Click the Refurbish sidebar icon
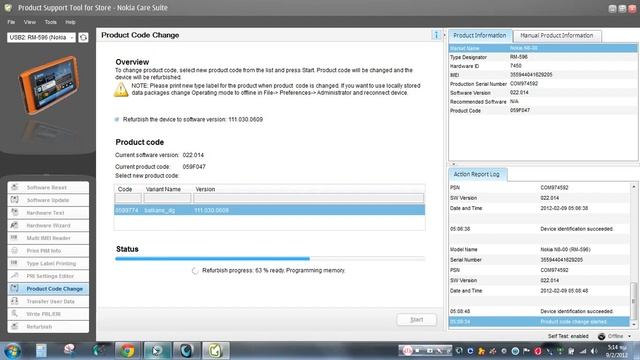Image resolution: width=640 pixels, height=360 pixels. pyautogui.click(x=15, y=327)
